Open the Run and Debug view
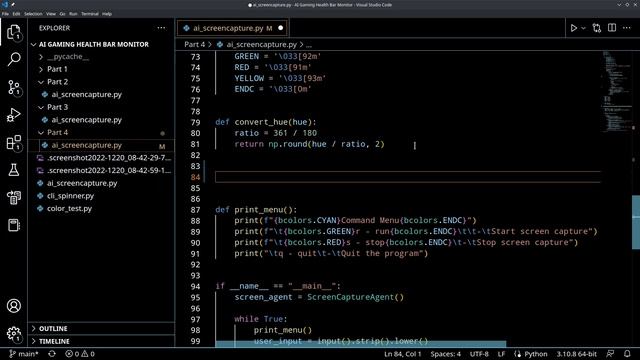 (13, 115)
